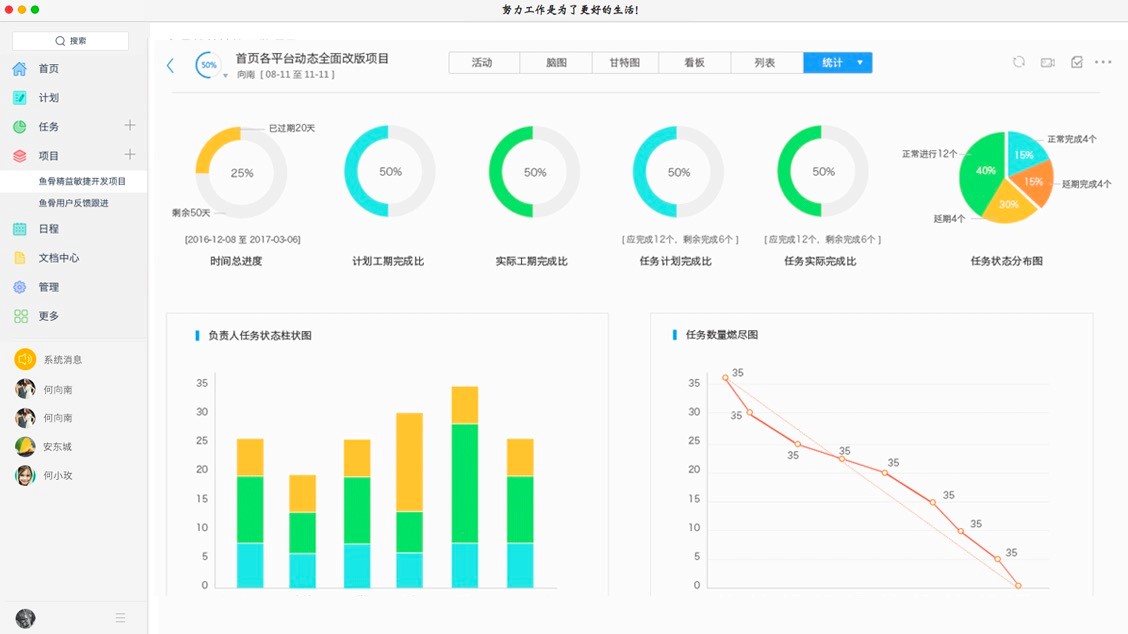The height and width of the screenshot is (634, 1128).
Task: Switch to the 列表 tab
Action: click(765, 63)
